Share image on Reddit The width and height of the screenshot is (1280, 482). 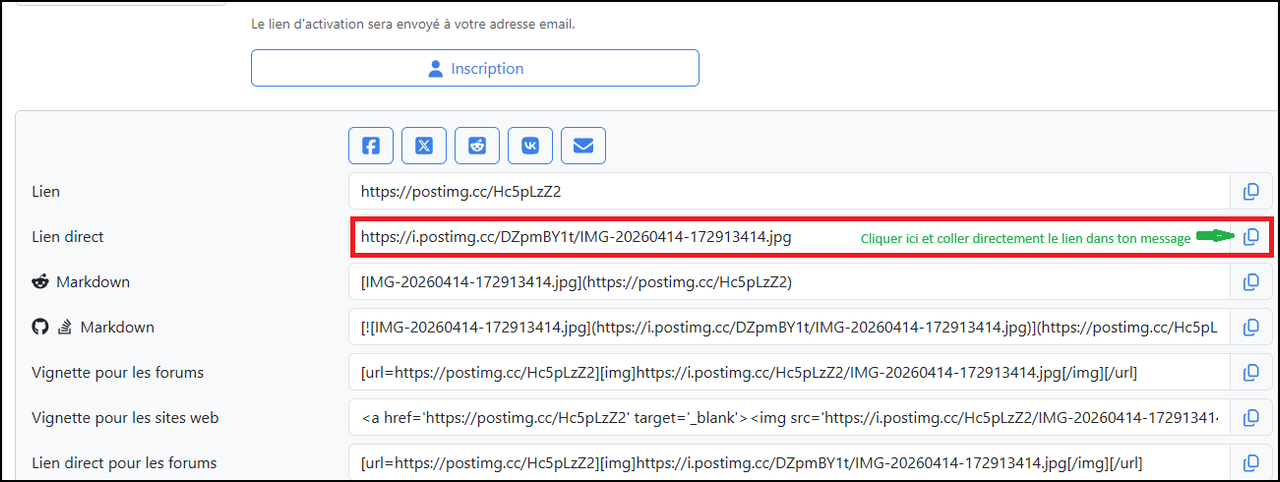[477, 146]
